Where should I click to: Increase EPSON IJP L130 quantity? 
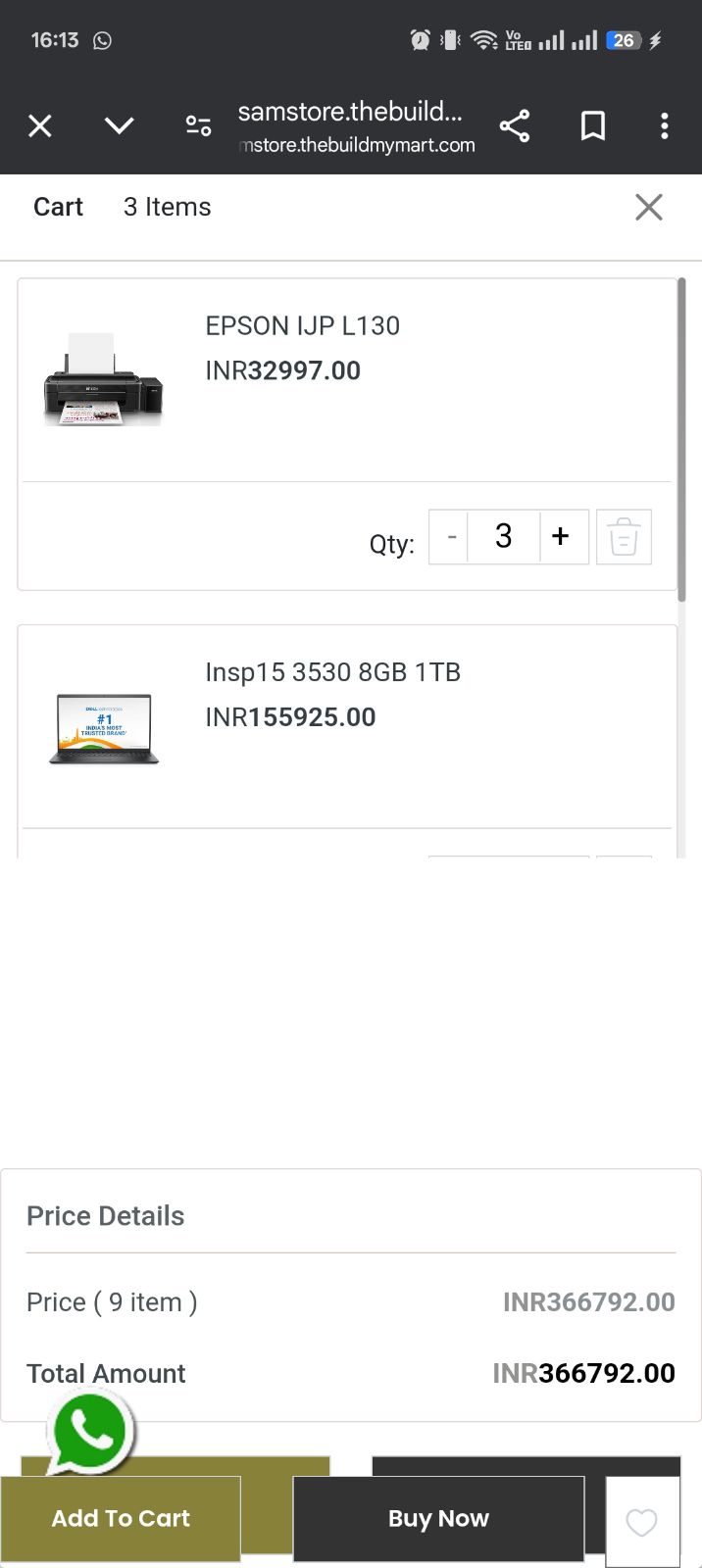coord(562,537)
